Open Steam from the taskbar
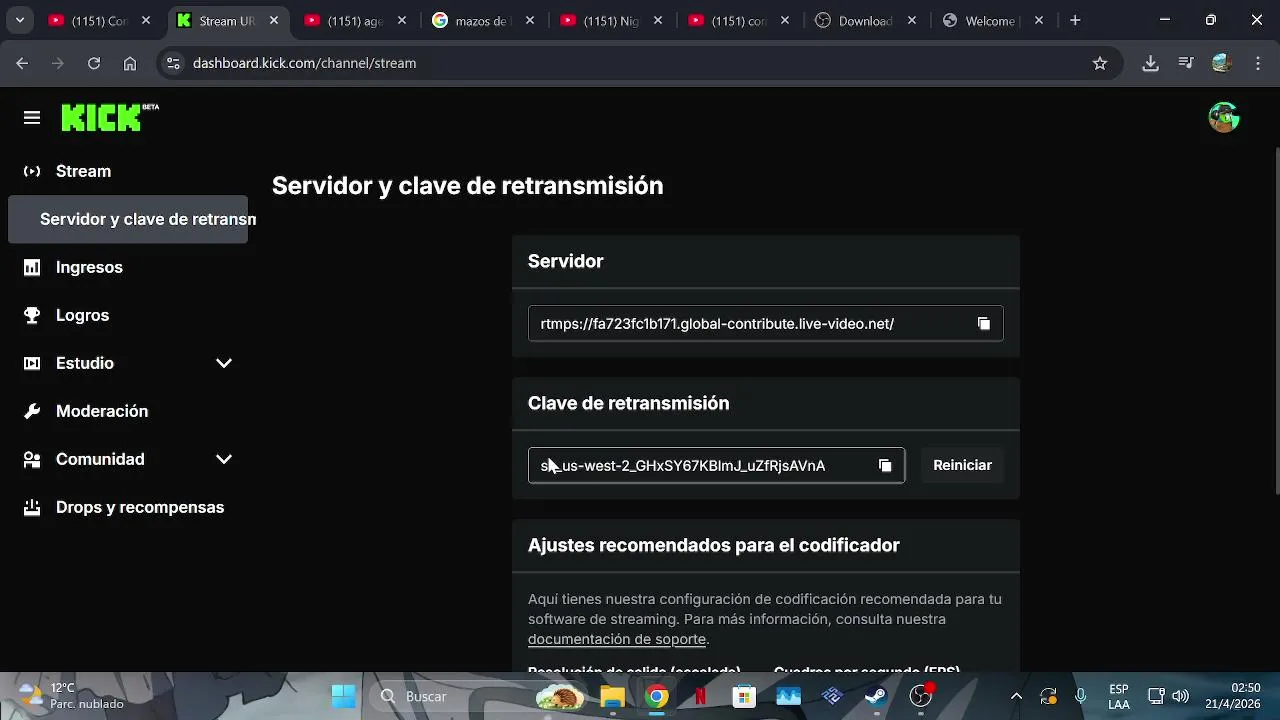Screen dimensions: 1280x720 (x=876, y=696)
